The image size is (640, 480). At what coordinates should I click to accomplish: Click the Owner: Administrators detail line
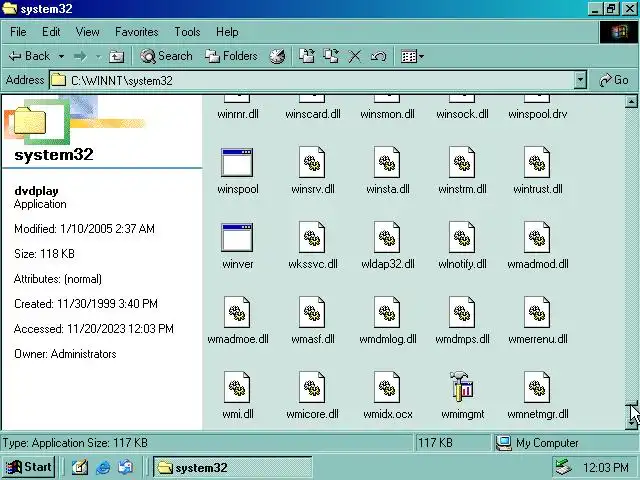click(65, 354)
